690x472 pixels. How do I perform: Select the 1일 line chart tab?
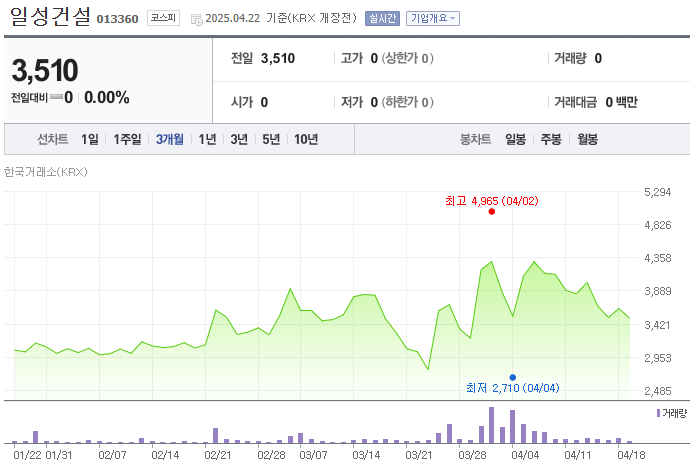tap(90, 139)
